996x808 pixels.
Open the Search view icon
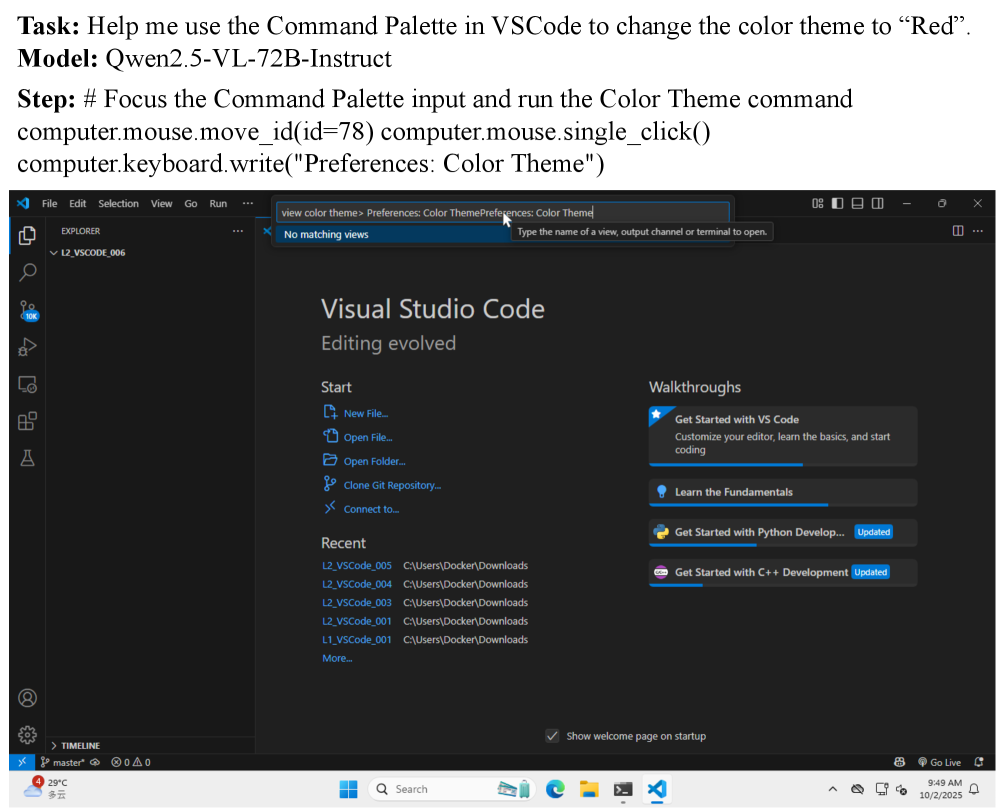tap(27, 273)
